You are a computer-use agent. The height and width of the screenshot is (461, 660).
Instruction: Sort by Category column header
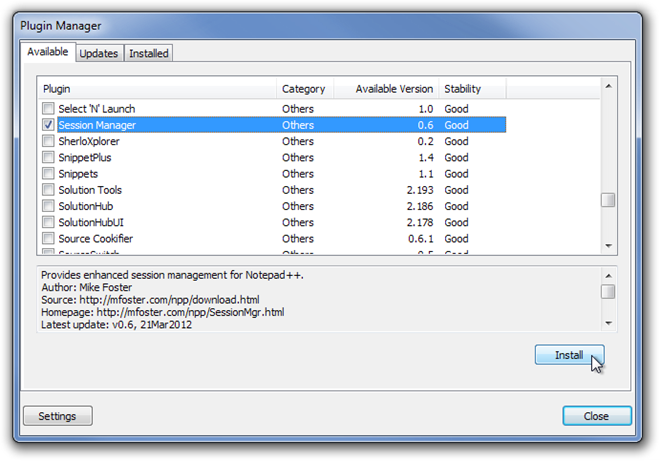(305, 89)
